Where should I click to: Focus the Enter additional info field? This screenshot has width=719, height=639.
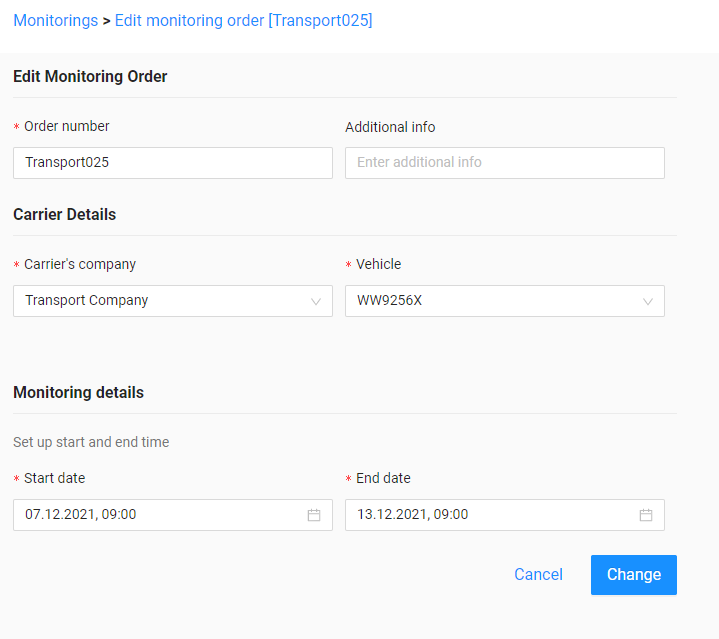[505, 163]
